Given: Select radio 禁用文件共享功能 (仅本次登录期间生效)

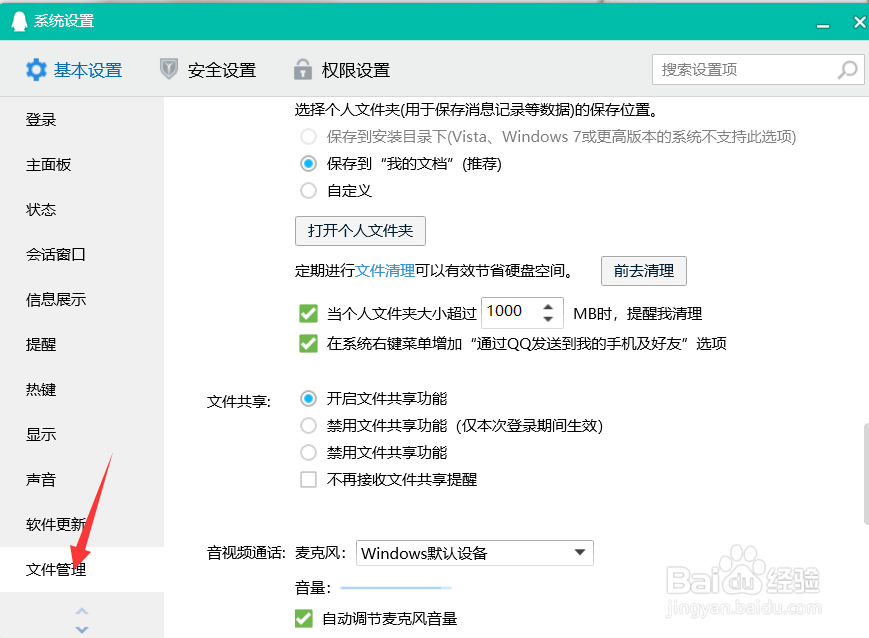Looking at the screenshot, I should click(308, 426).
